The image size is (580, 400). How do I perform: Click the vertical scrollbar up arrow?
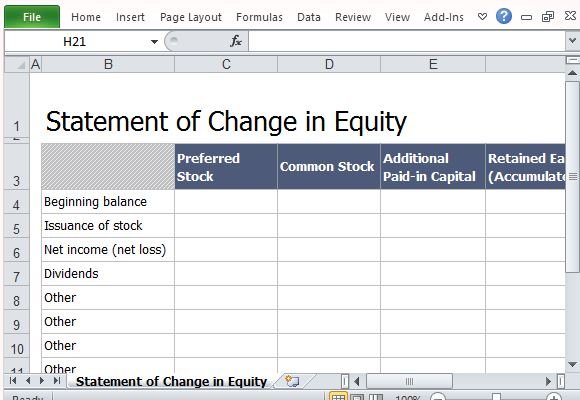[x=572, y=73]
